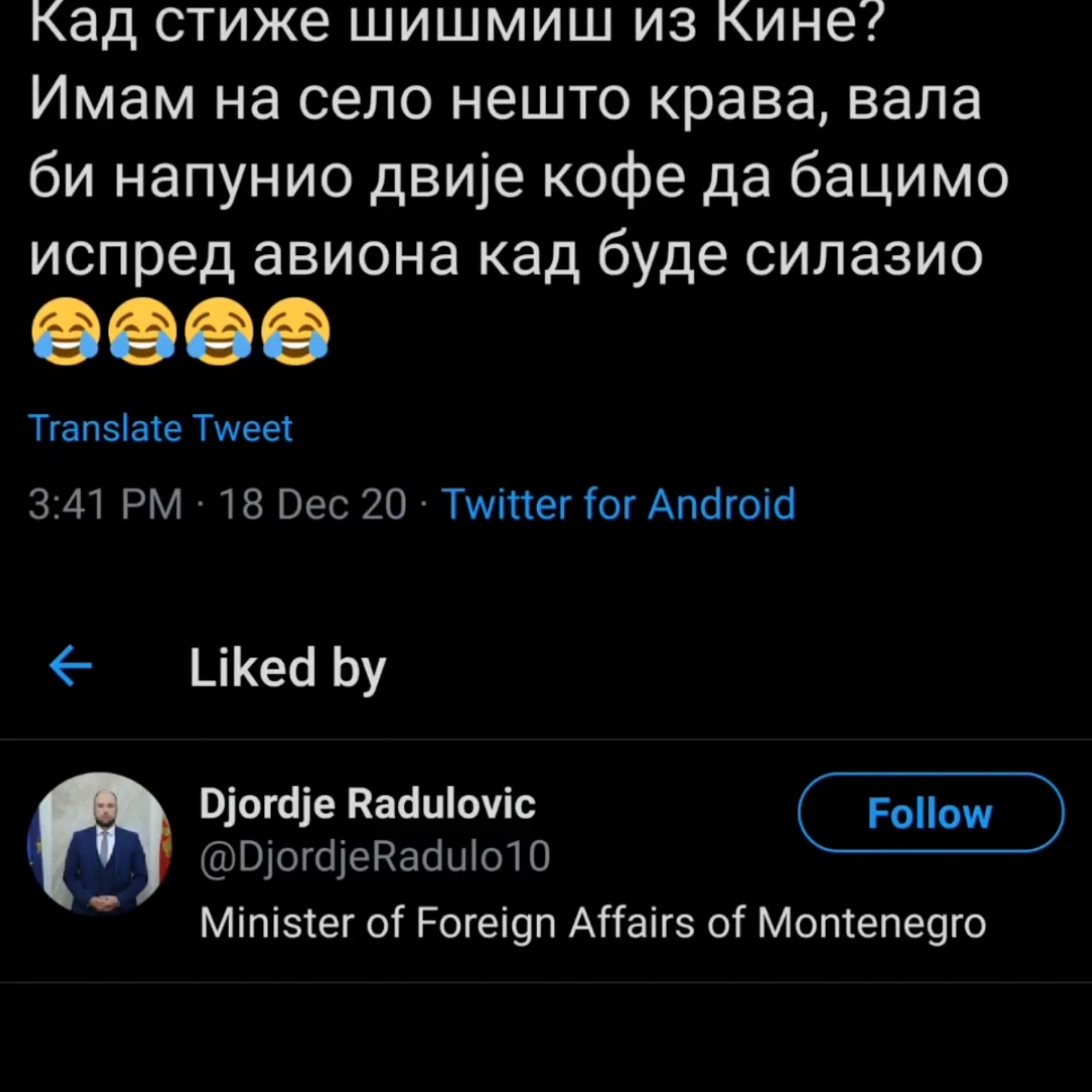
Task: Click the tweet line starting with би напунио
Action: click(x=518, y=177)
